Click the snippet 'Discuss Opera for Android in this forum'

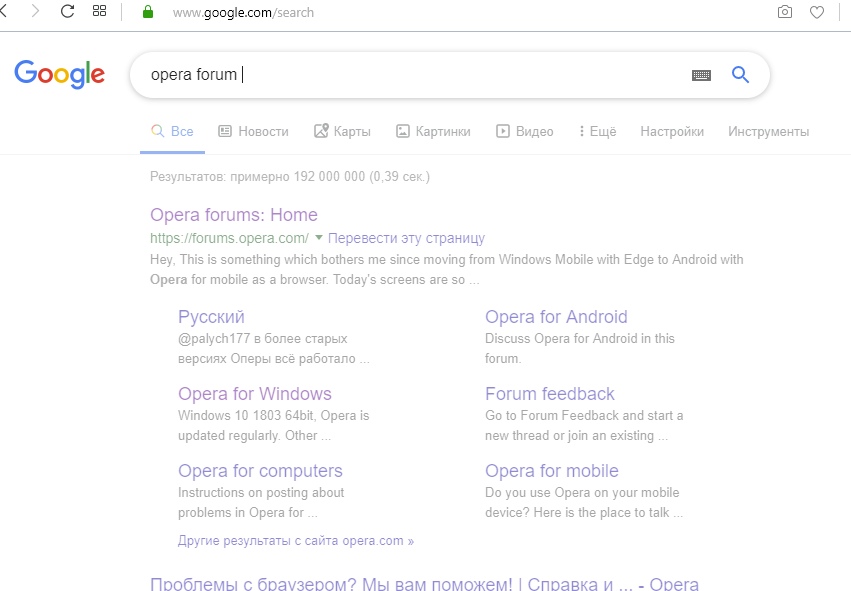tap(580, 348)
